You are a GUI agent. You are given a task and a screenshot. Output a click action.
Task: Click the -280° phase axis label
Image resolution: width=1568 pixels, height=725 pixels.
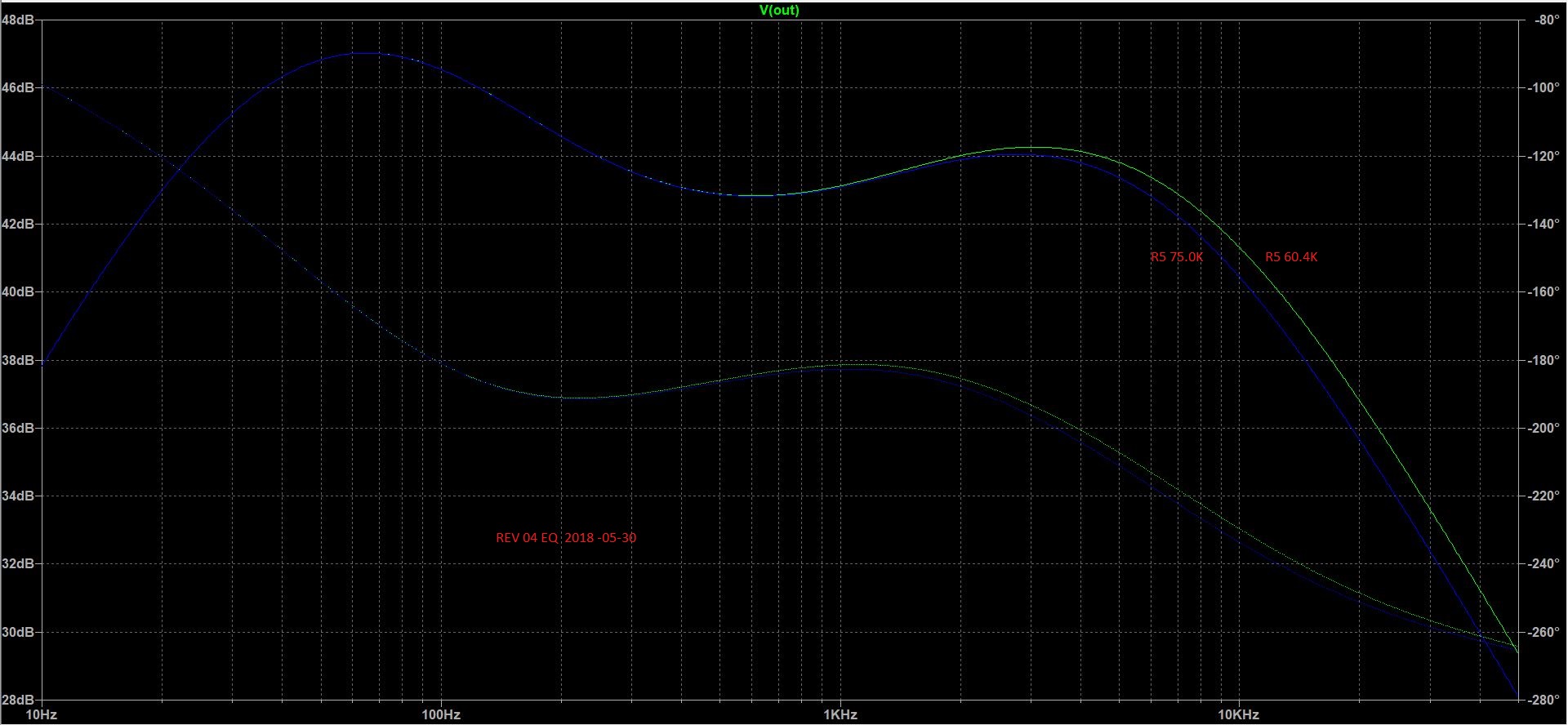pos(1544,700)
